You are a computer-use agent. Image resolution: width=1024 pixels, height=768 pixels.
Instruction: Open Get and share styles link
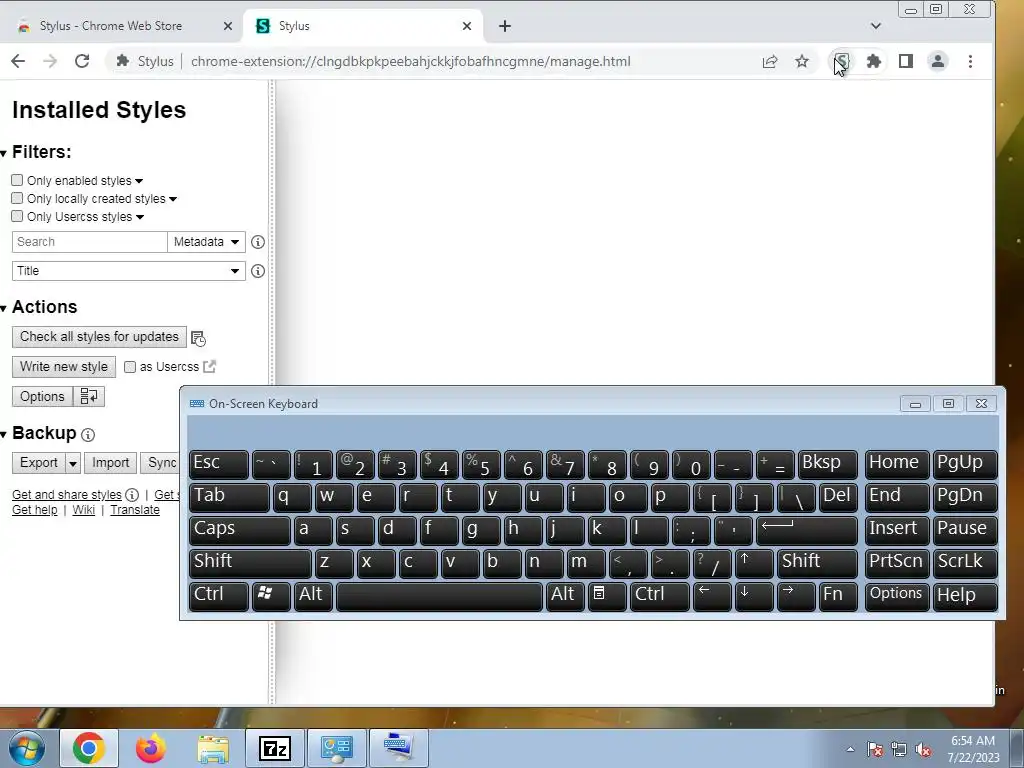[x=67, y=495]
